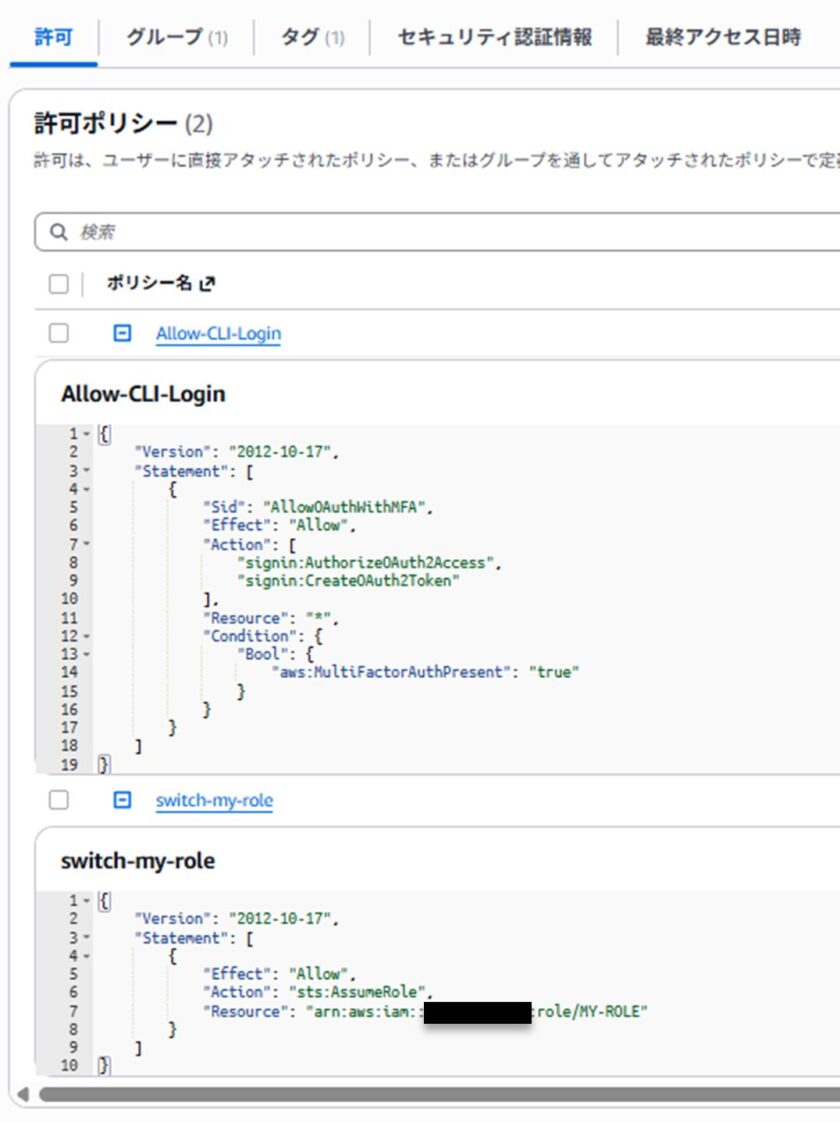This screenshot has height=1123, width=840.
Task: Switch to the グループ (1) tab
Action: coord(177,37)
